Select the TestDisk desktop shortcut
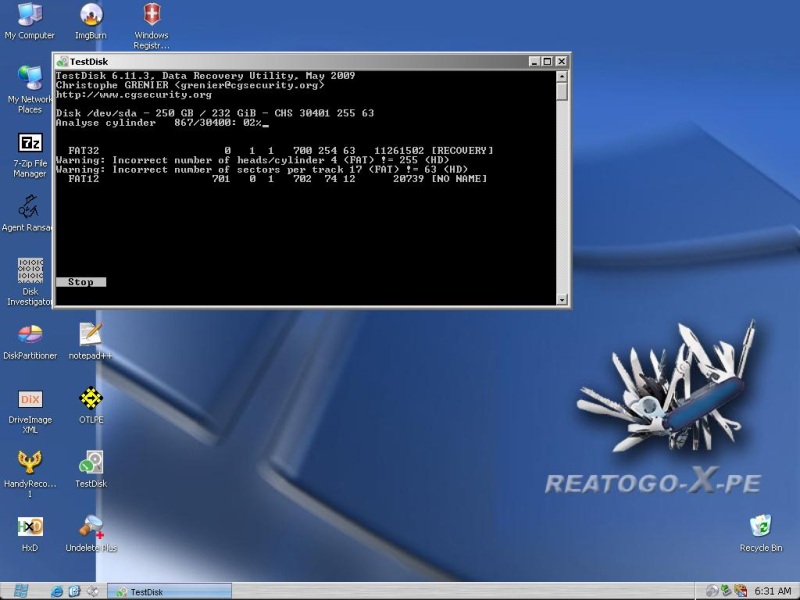Image resolution: width=800 pixels, height=600 pixels. (91, 469)
